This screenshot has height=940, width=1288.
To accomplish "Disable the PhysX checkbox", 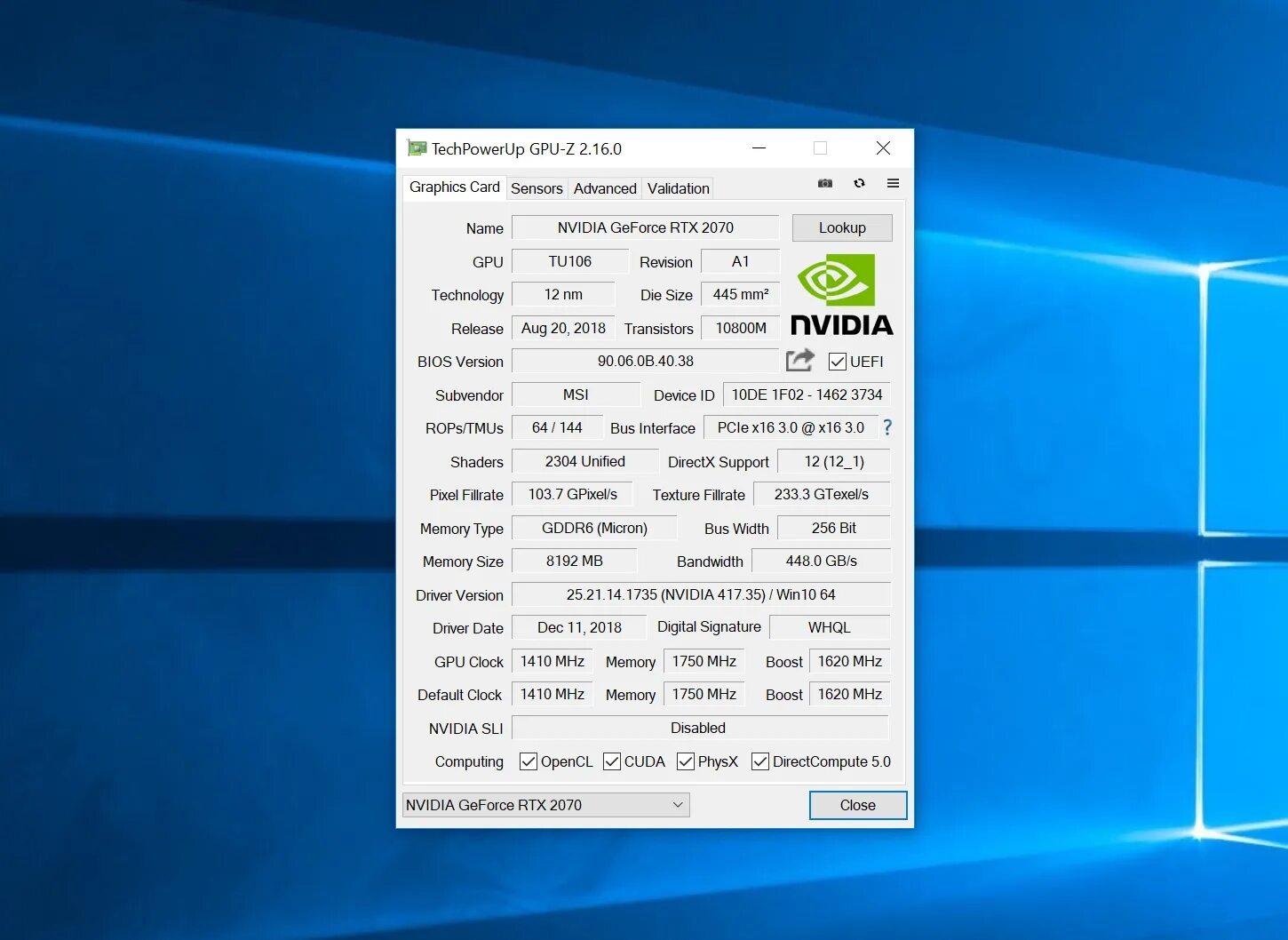I will pos(685,761).
